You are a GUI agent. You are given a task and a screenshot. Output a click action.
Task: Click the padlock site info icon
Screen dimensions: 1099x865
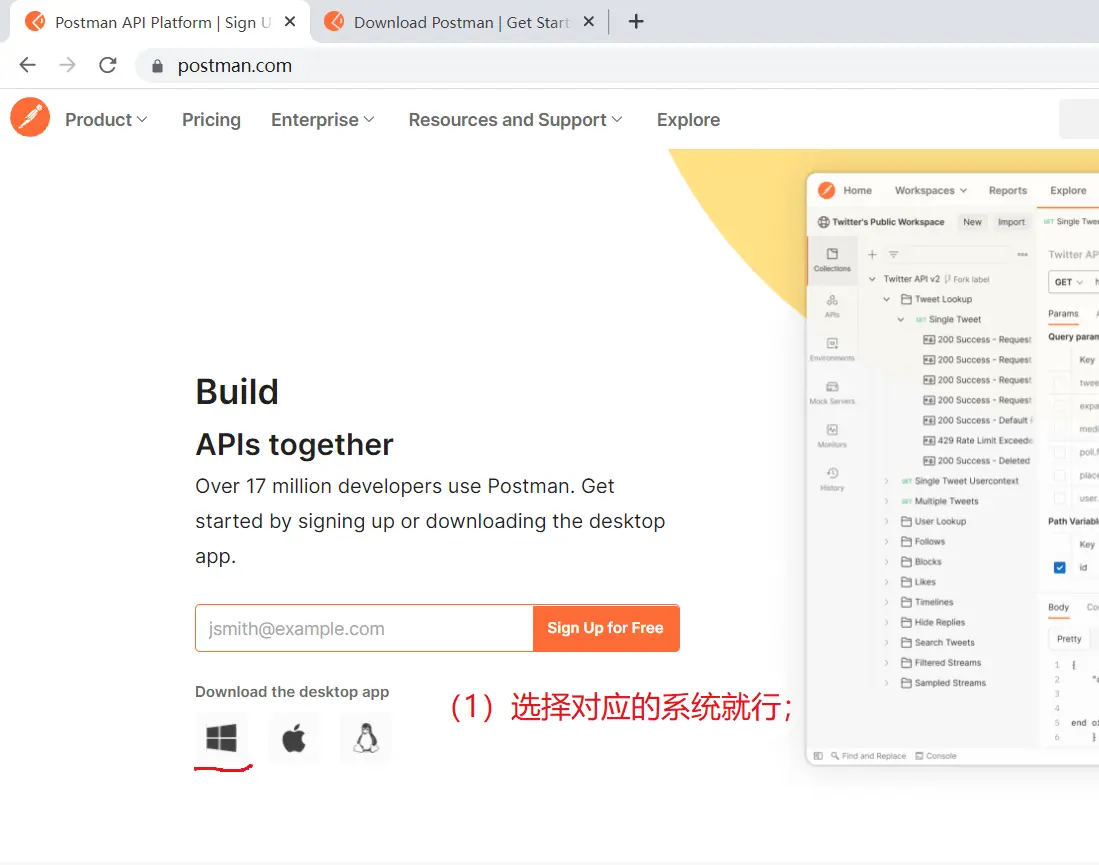157,66
